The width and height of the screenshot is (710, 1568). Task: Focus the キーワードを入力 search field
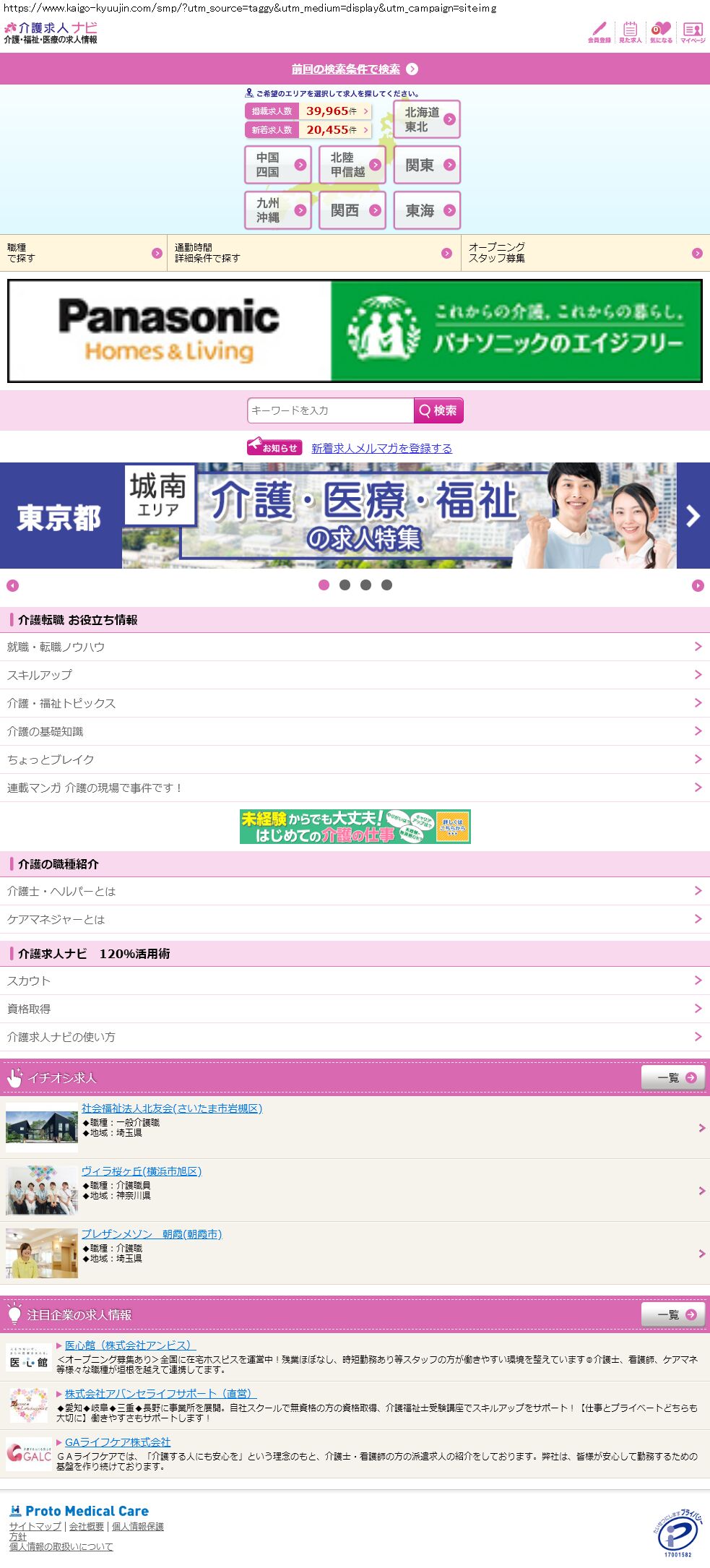[x=331, y=410]
